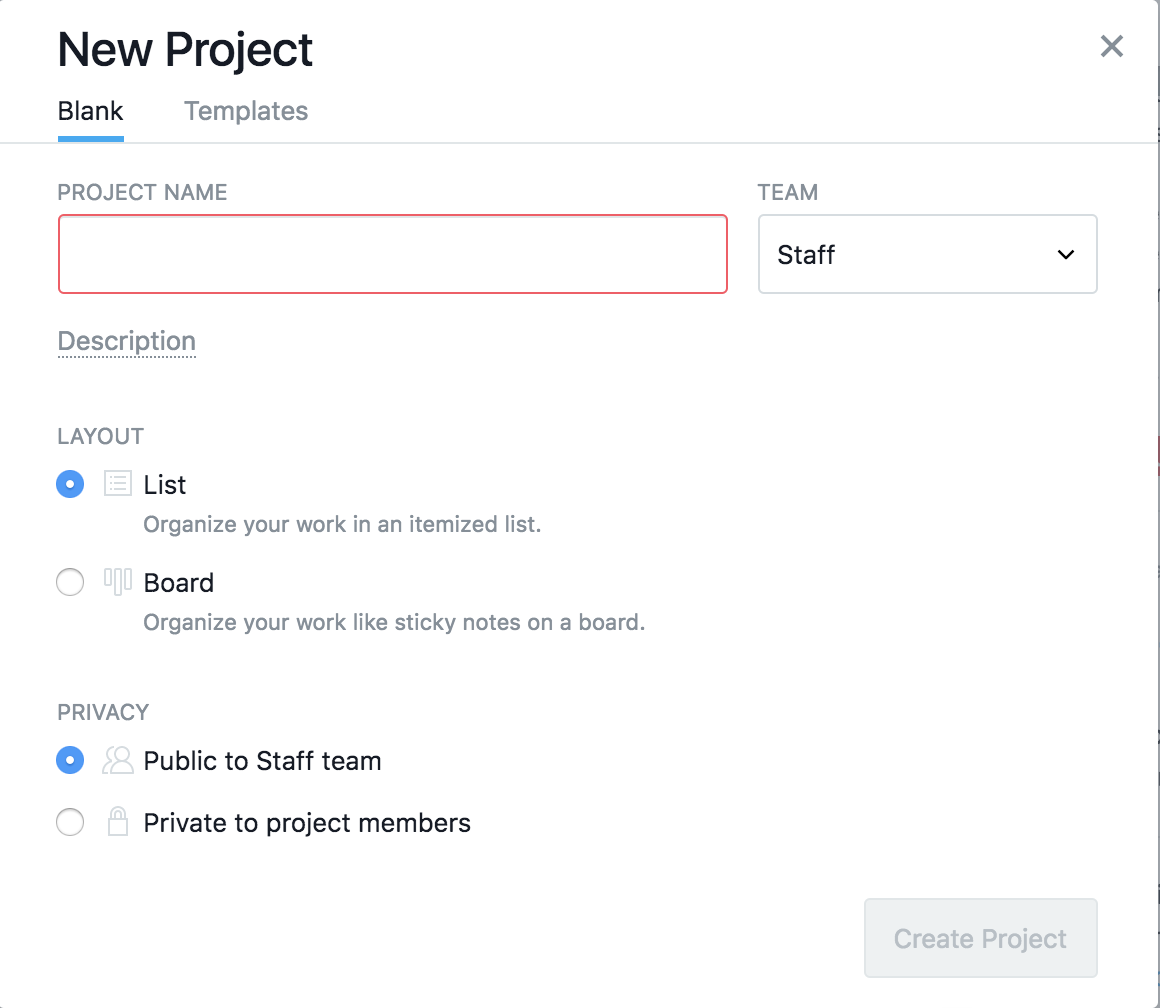This screenshot has height=1008, width=1160.
Task: Click the Private padlock icon
Action: click(x=118, y=823)
